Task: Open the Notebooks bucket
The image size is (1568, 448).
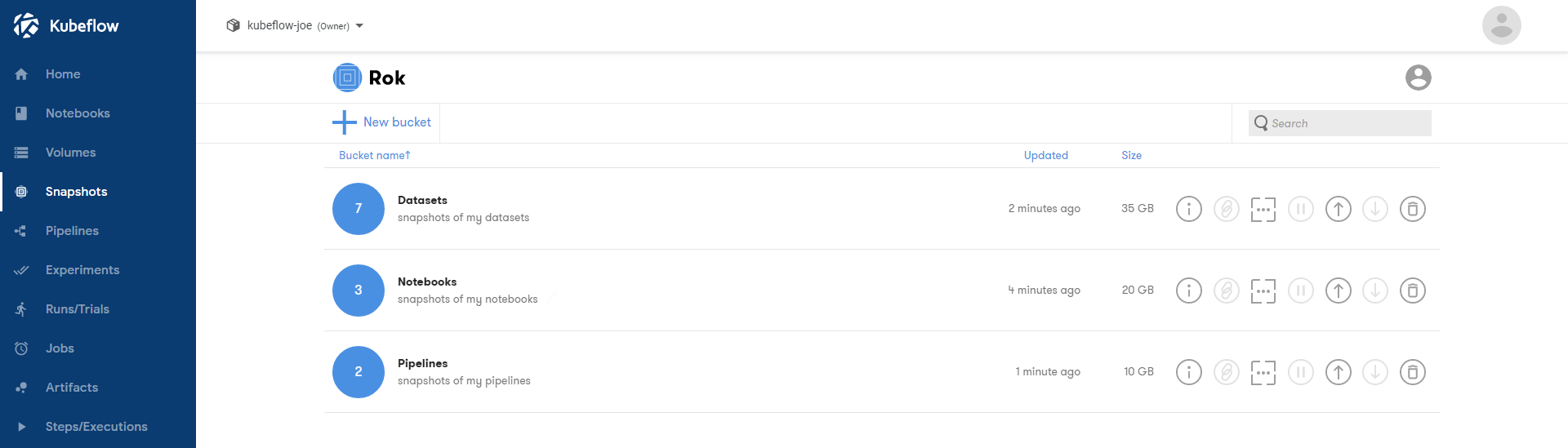Action: 427,282
